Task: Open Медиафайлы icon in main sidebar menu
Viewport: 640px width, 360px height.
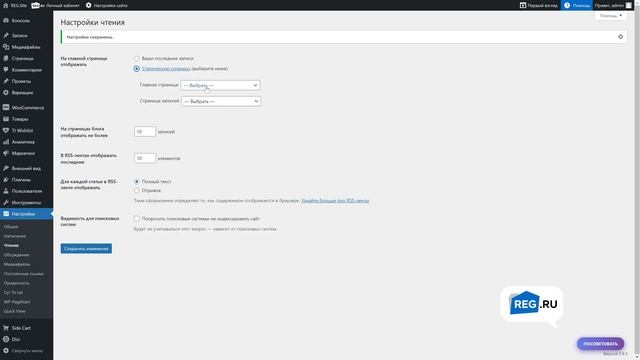Action: click(6, 47)
